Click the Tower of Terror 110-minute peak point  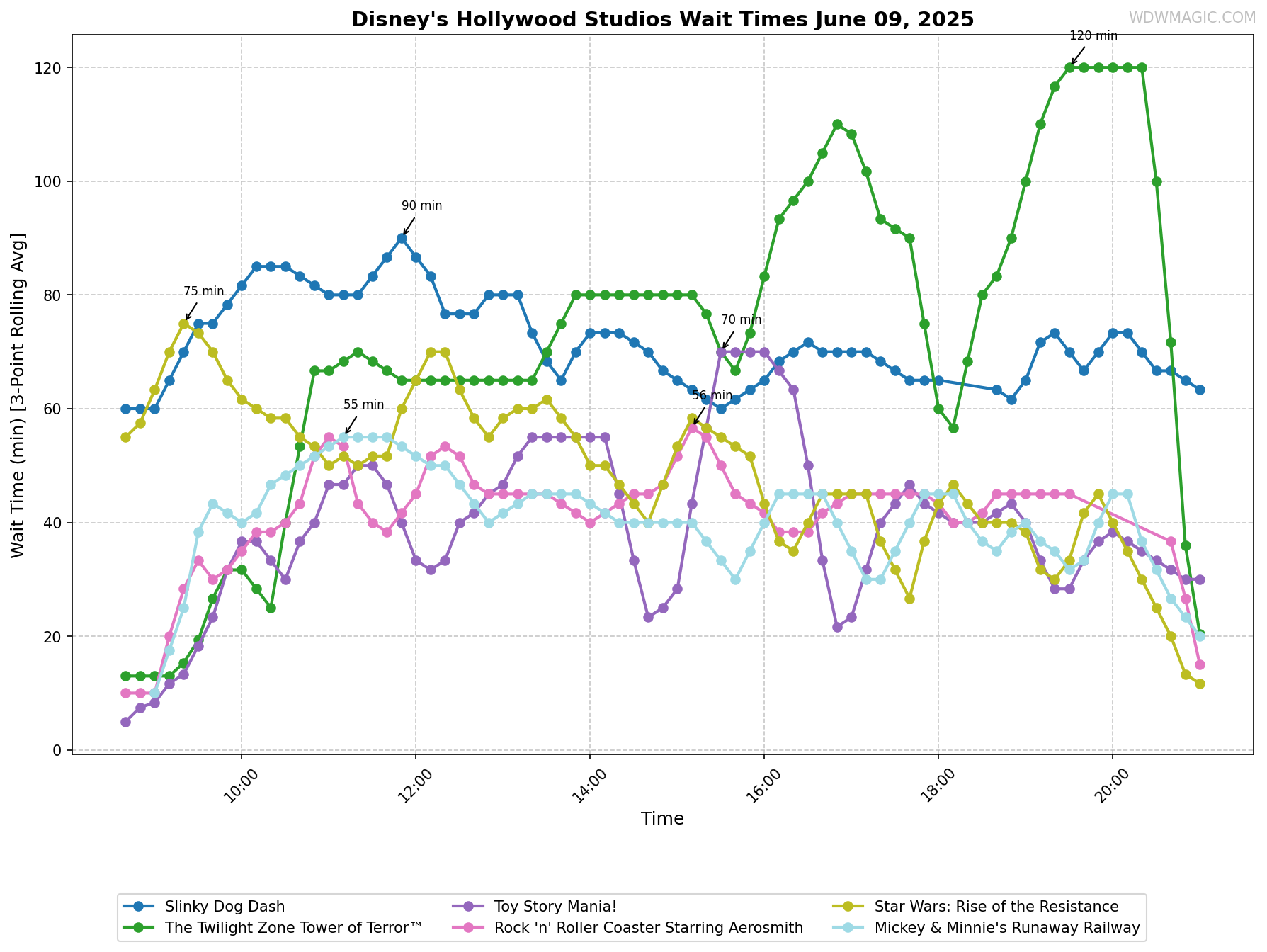[x=837, y=124]
